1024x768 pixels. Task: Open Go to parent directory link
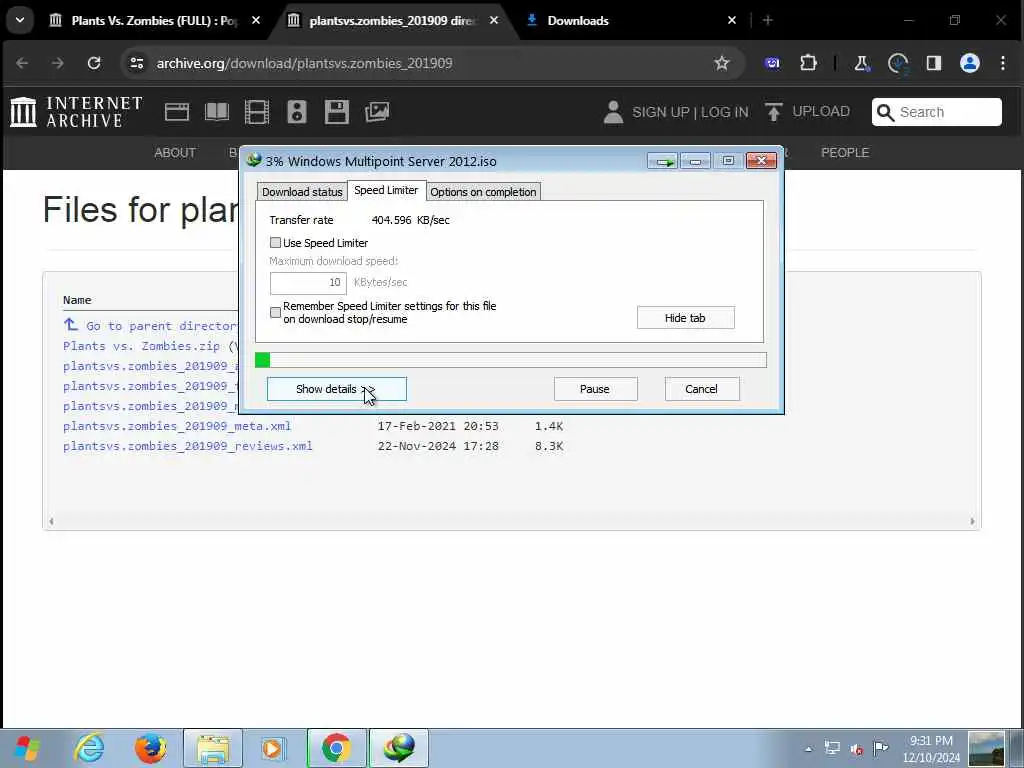coord(162,326)
